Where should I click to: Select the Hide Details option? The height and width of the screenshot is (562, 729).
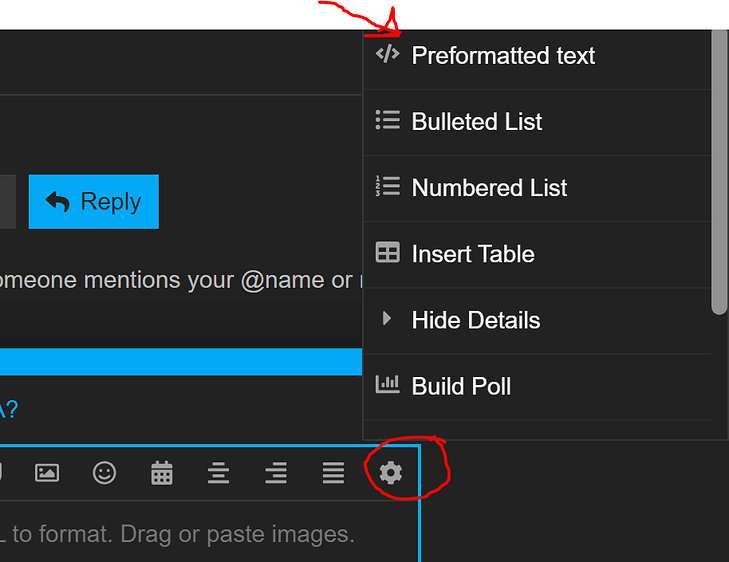(537, 320)
